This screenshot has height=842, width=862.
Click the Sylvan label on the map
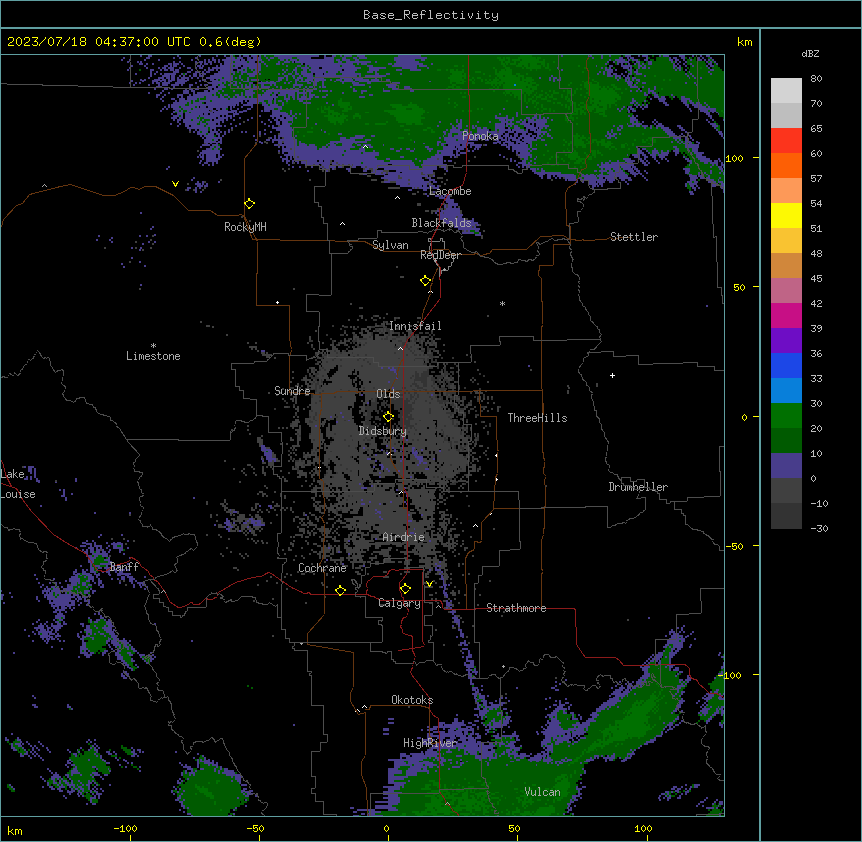pyautogui.click(x=390, y=245)
